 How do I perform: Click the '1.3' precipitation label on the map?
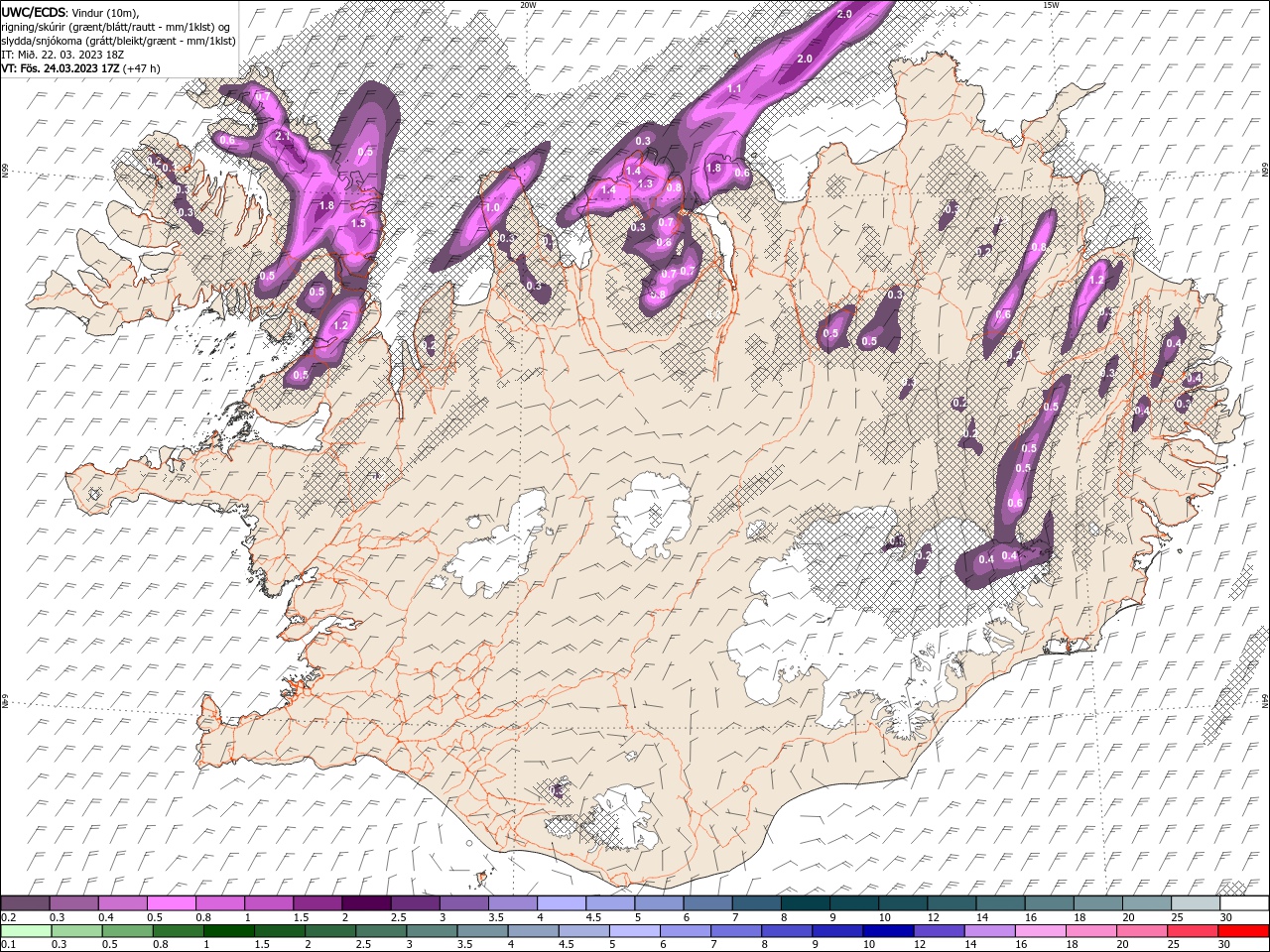coord(645,183)
